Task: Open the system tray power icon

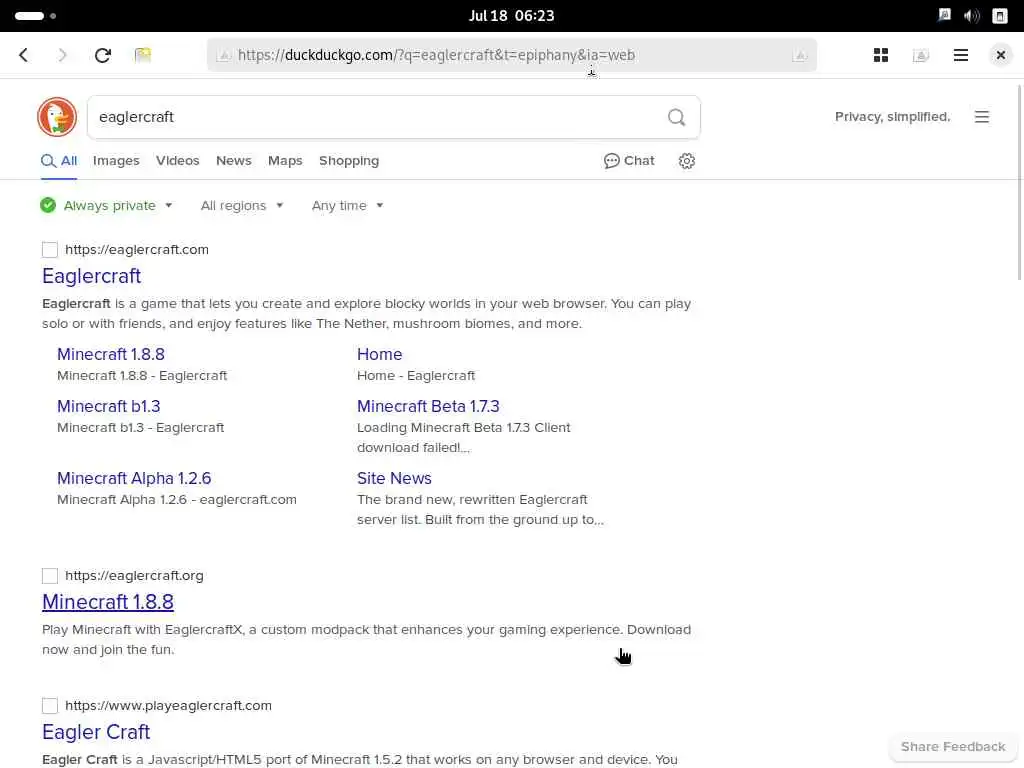Action: tap(1000, 16)
